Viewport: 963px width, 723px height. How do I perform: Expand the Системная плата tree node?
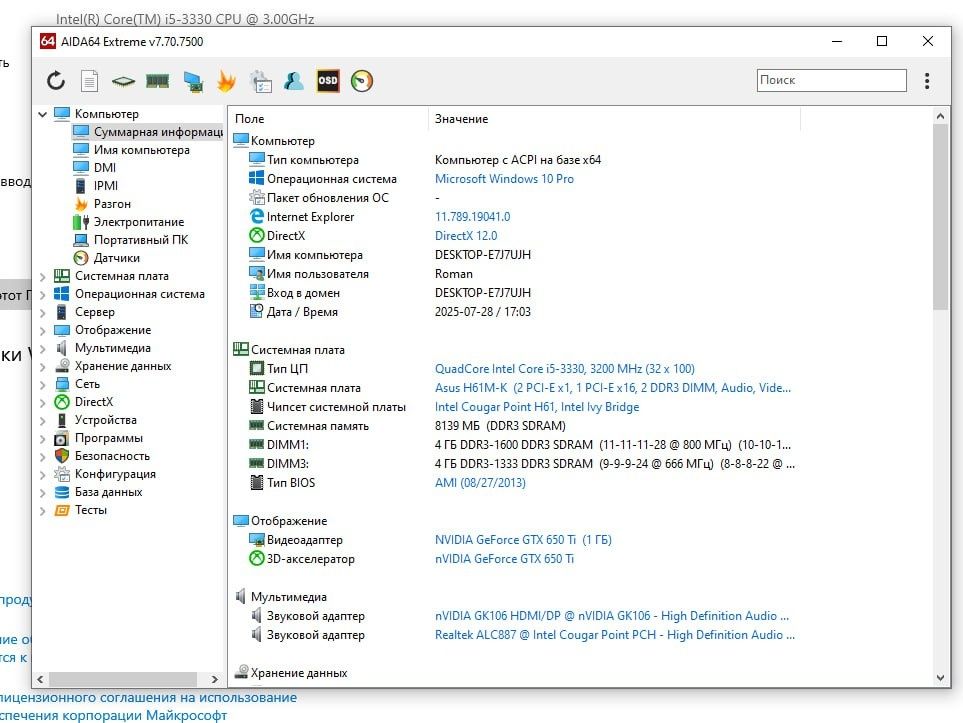[x=42, y=276]
